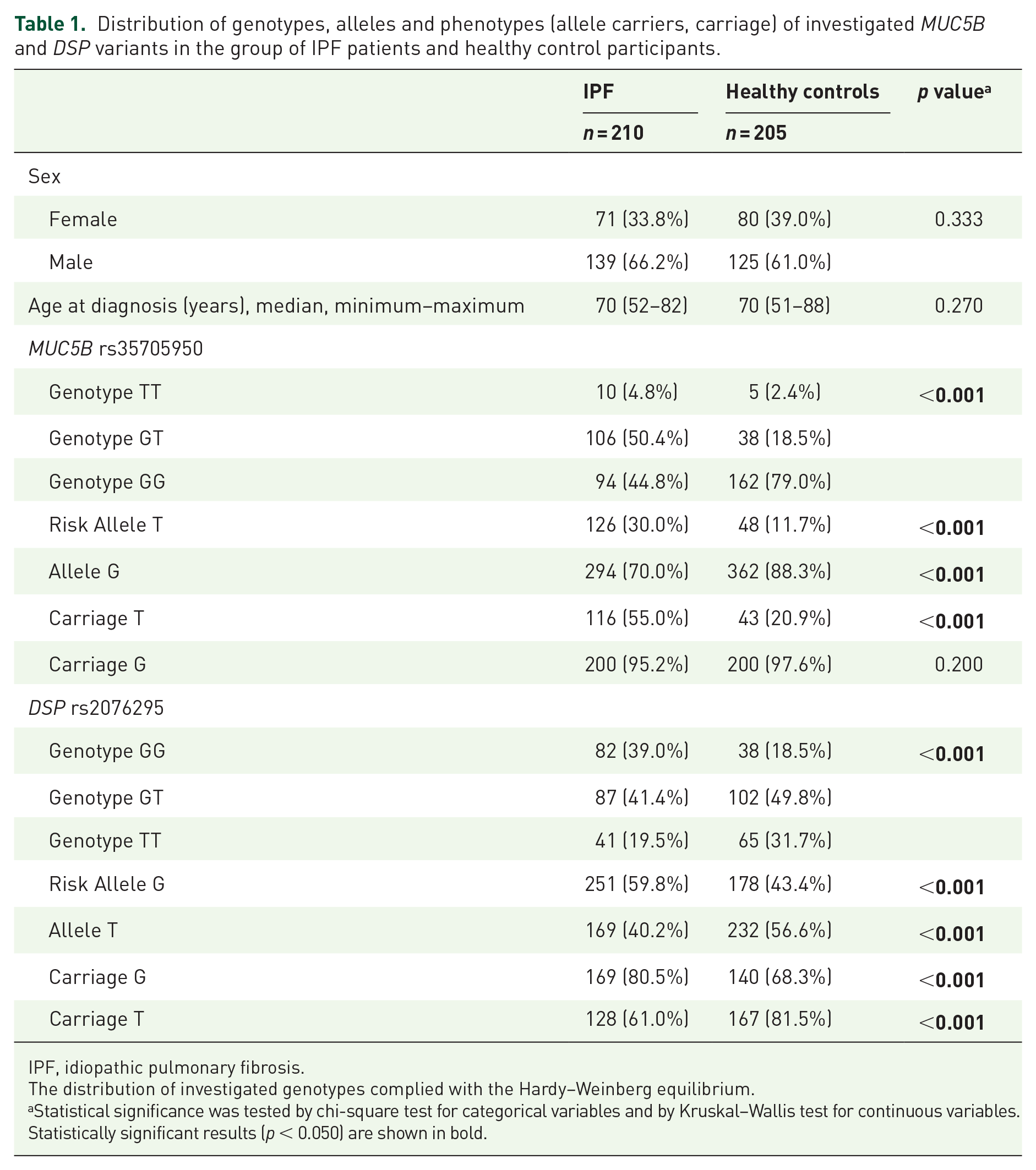1036x1170 pixels.
Task: Click the Hardy–Weinberg equilibrium footnote line
Action: coord(391,1089)
